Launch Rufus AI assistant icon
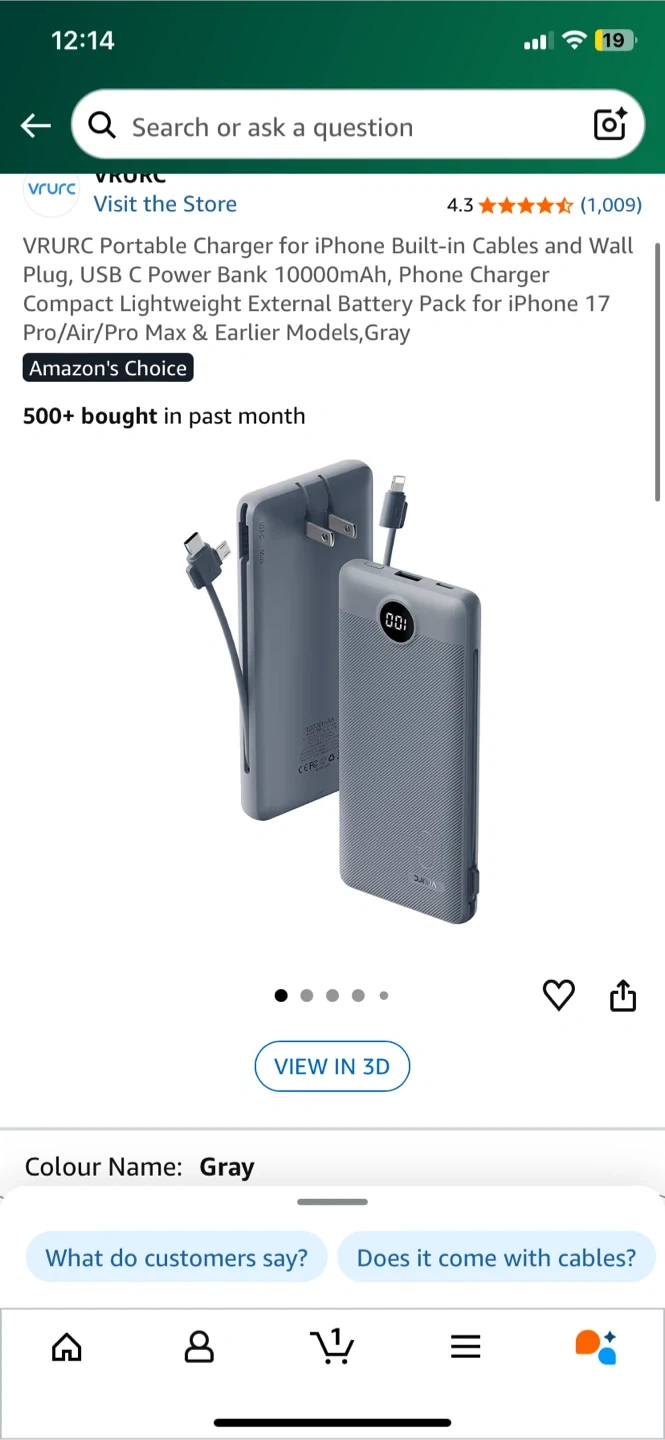The width and height of the screenshot is (665, 1440). (x=596, y=1346)
